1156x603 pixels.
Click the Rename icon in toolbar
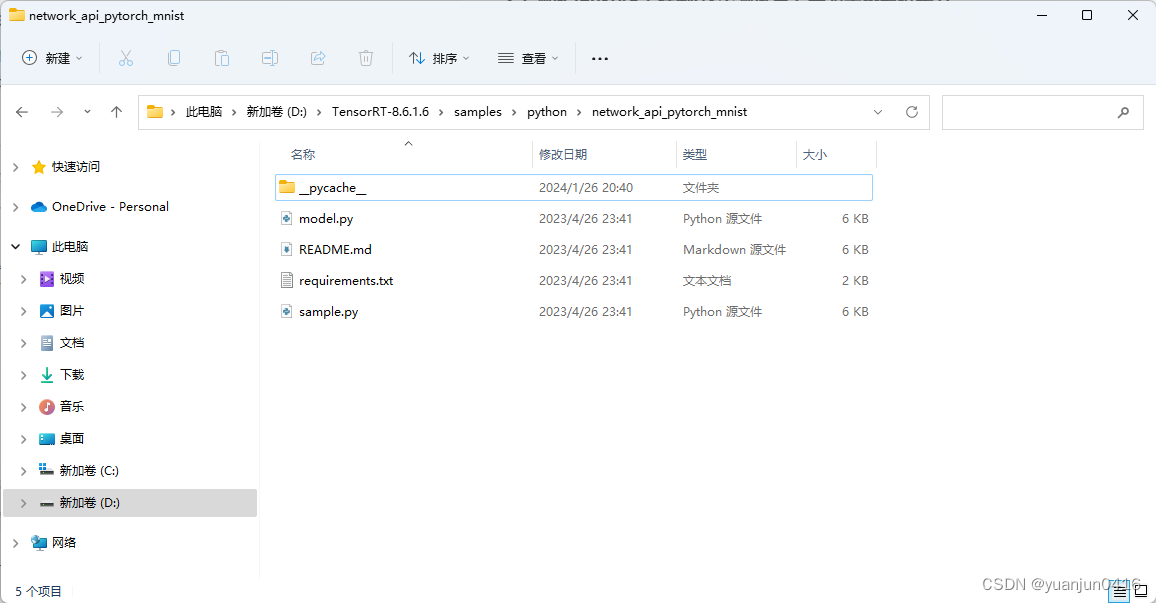tap(270, 58)
